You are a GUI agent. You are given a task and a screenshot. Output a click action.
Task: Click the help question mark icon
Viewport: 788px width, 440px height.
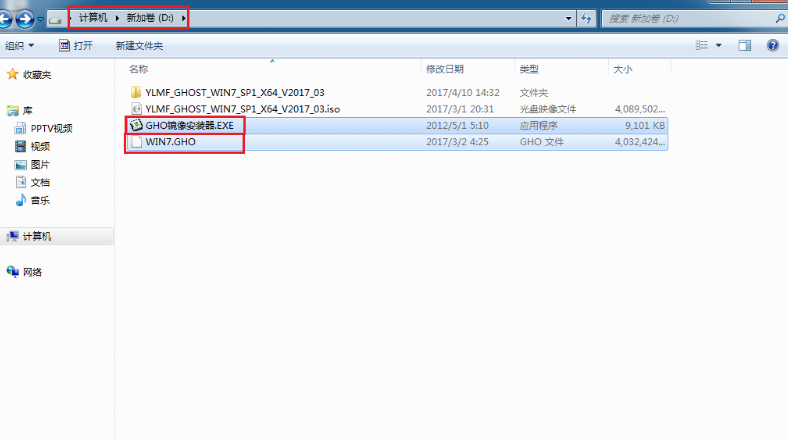[772, 46]
